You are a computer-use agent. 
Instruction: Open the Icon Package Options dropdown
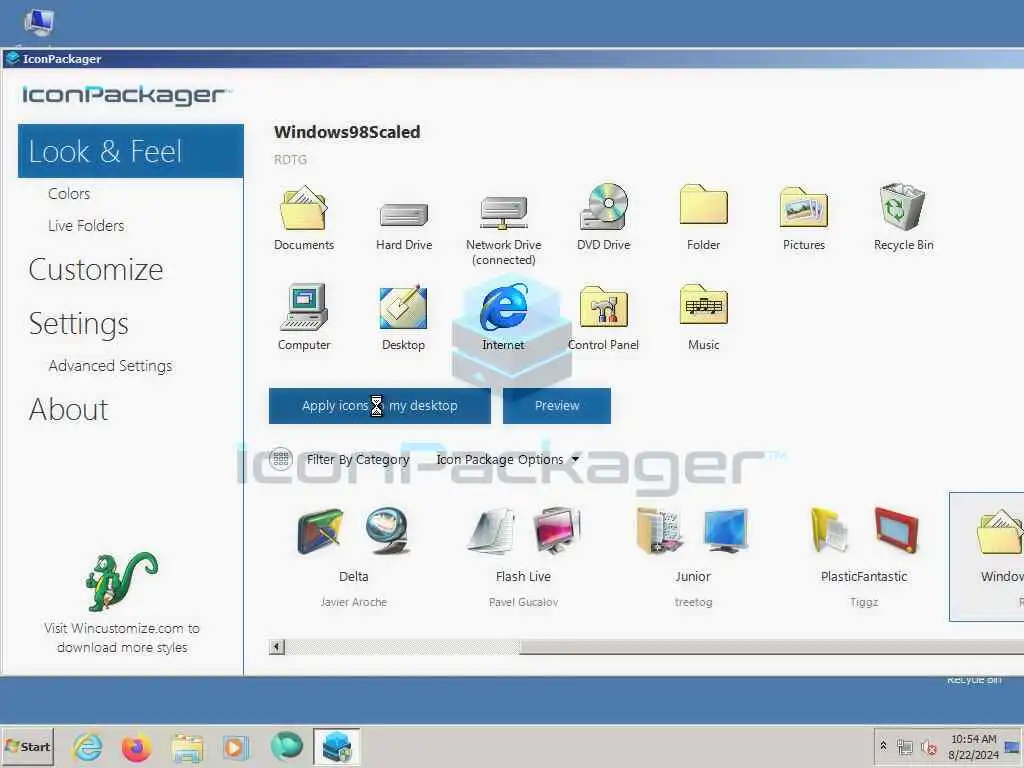(507, 459)
